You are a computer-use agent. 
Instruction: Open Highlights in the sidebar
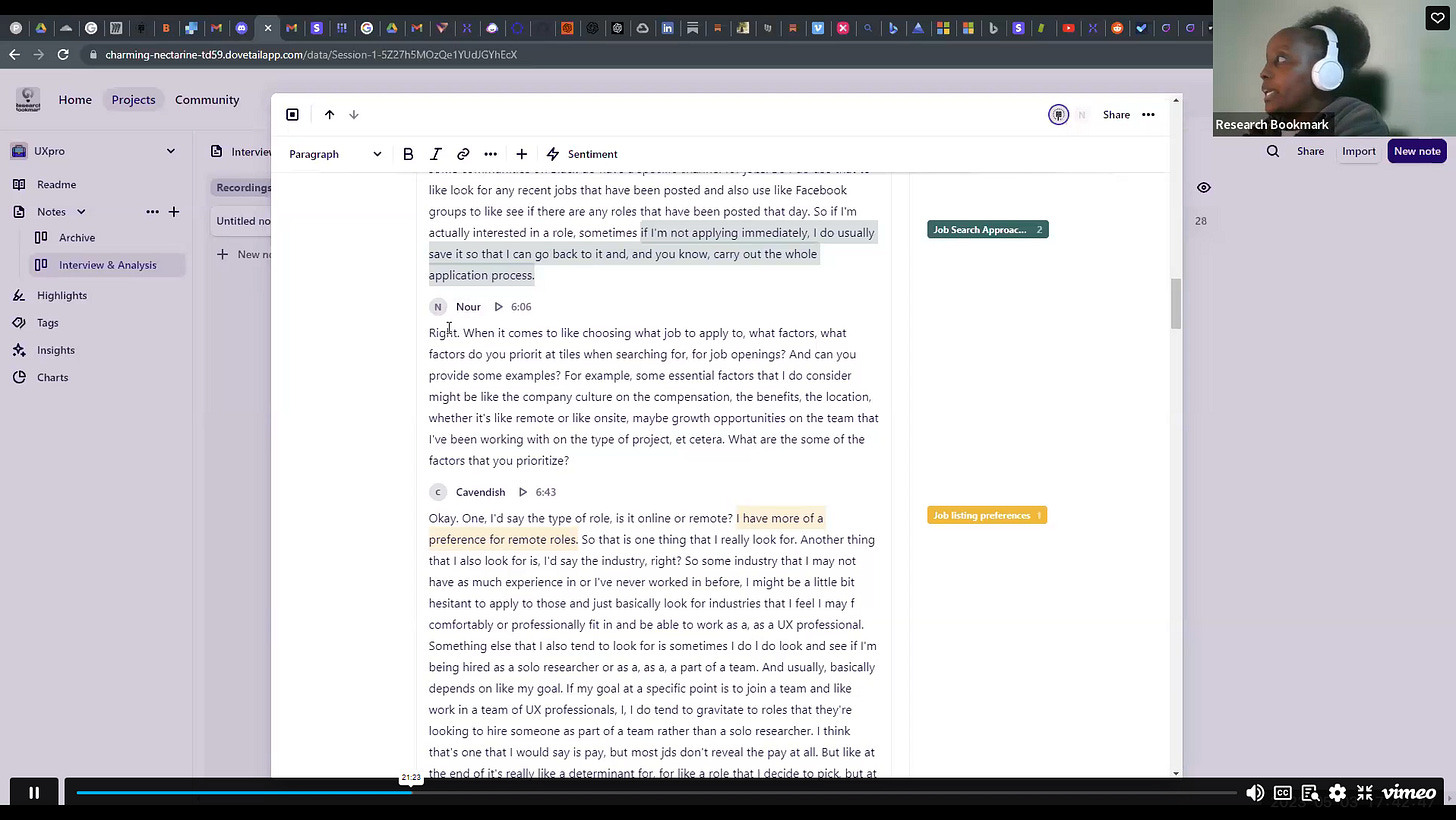click(62, 295)
